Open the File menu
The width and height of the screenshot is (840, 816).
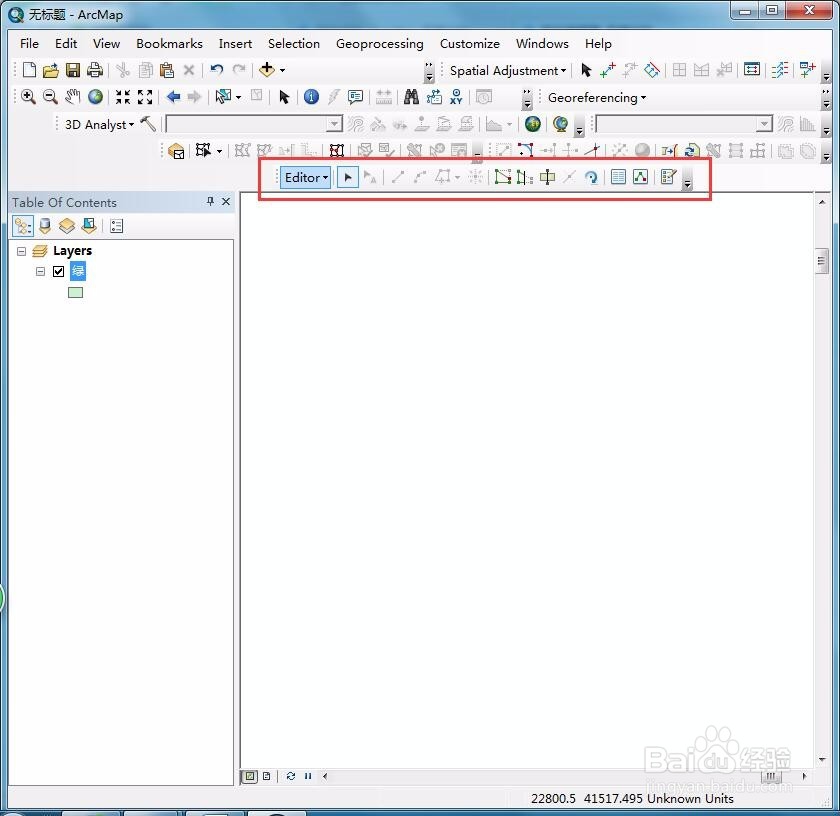click(29, 43)
